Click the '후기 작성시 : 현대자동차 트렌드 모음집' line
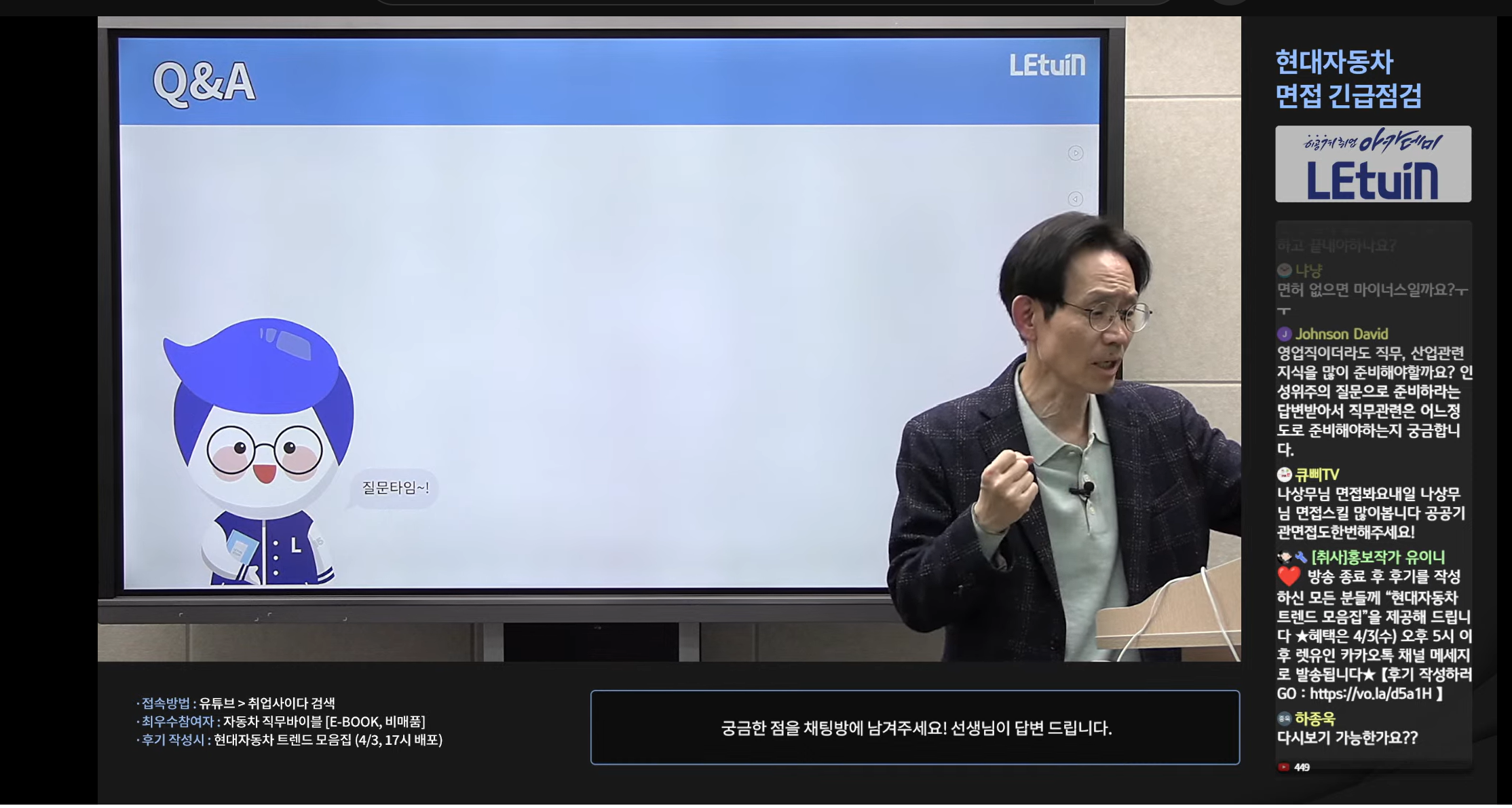The width and height of the screenshot is (1512, 808). [x=289, y=740]
